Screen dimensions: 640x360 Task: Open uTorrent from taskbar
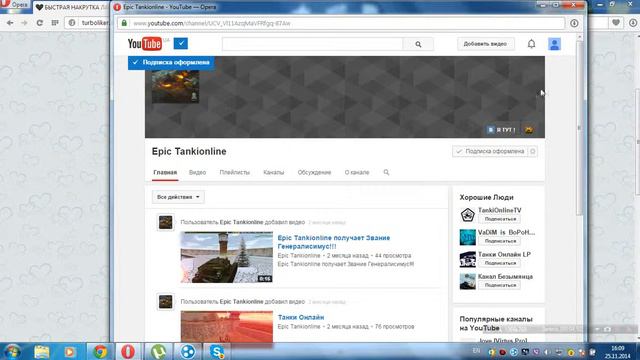click(158, 351)
